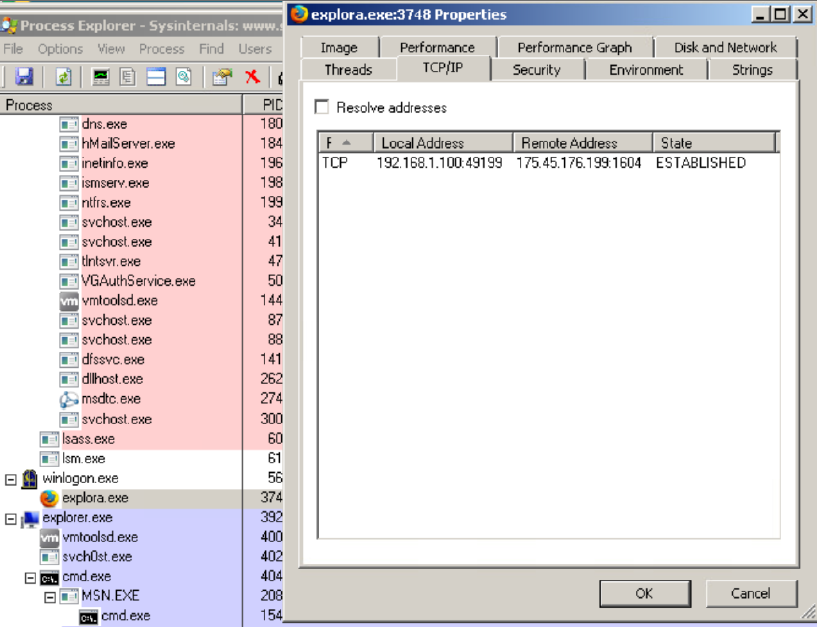Click the Firefox icon beside explora.exe
This screenshot has height=627, width=817.
[49, 498]
